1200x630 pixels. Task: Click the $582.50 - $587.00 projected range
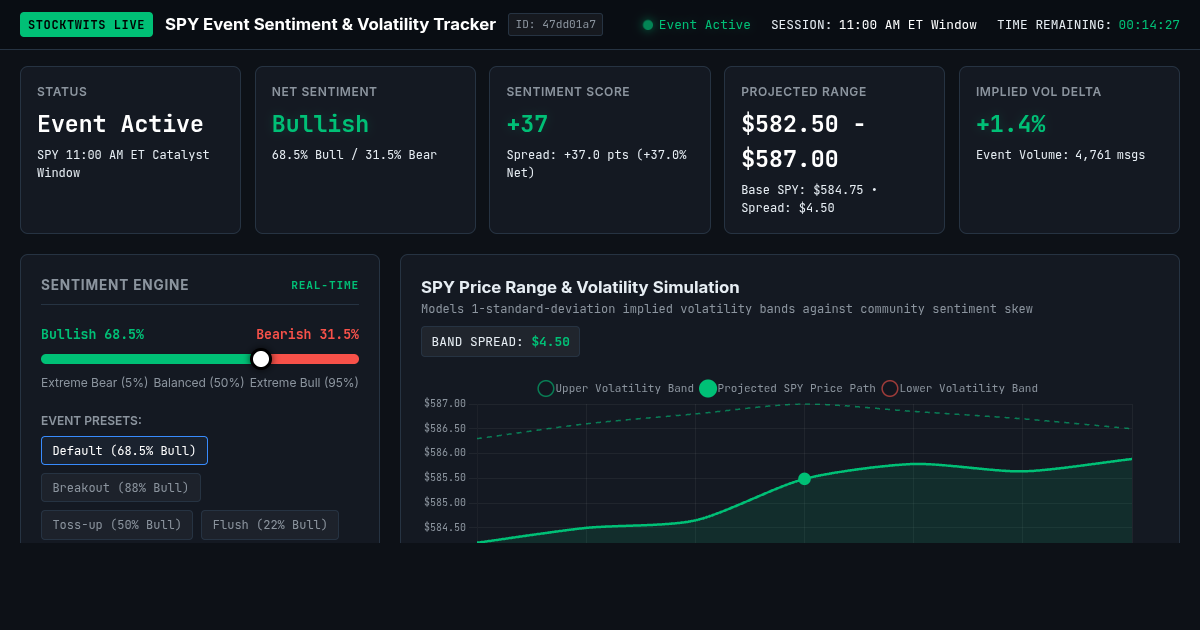(x=804, y=142)
